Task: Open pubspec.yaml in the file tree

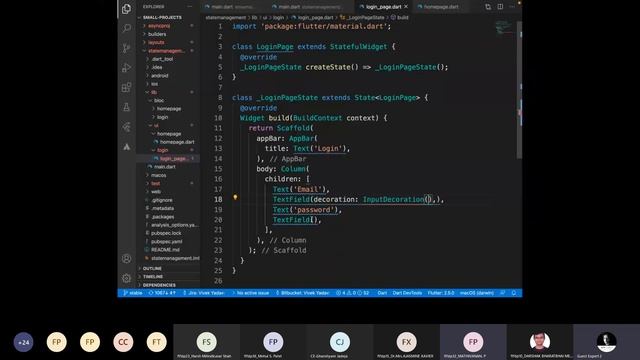Action: coord(167,242)
